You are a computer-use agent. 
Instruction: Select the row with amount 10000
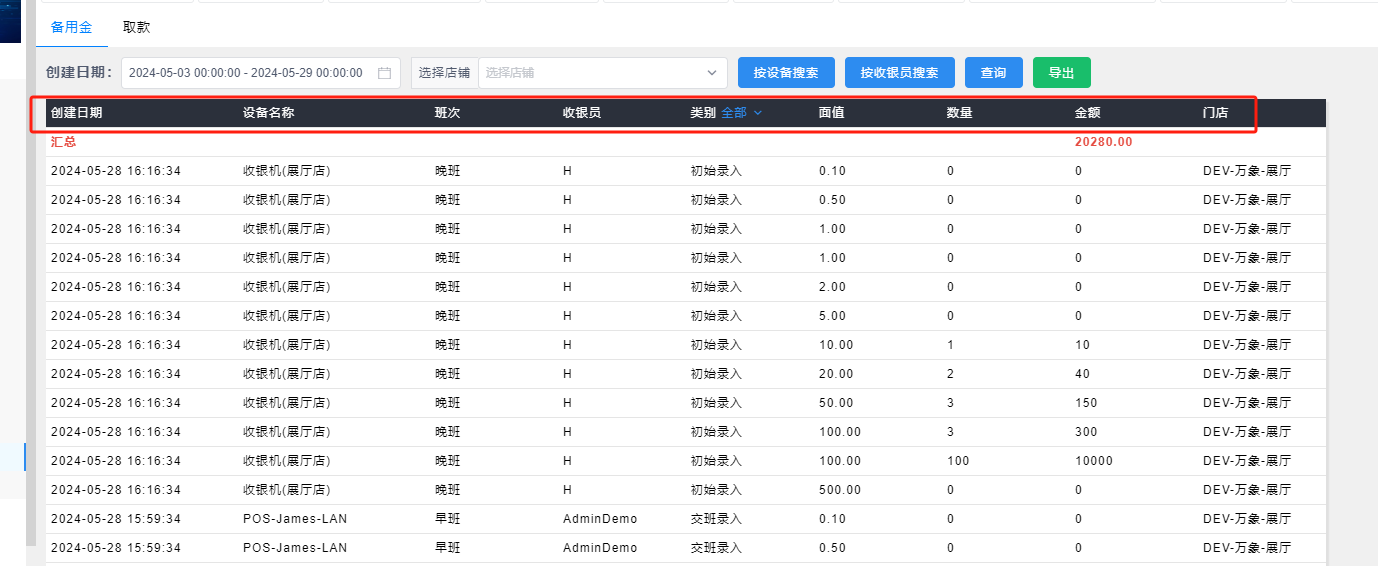[x=1093, y=461]
